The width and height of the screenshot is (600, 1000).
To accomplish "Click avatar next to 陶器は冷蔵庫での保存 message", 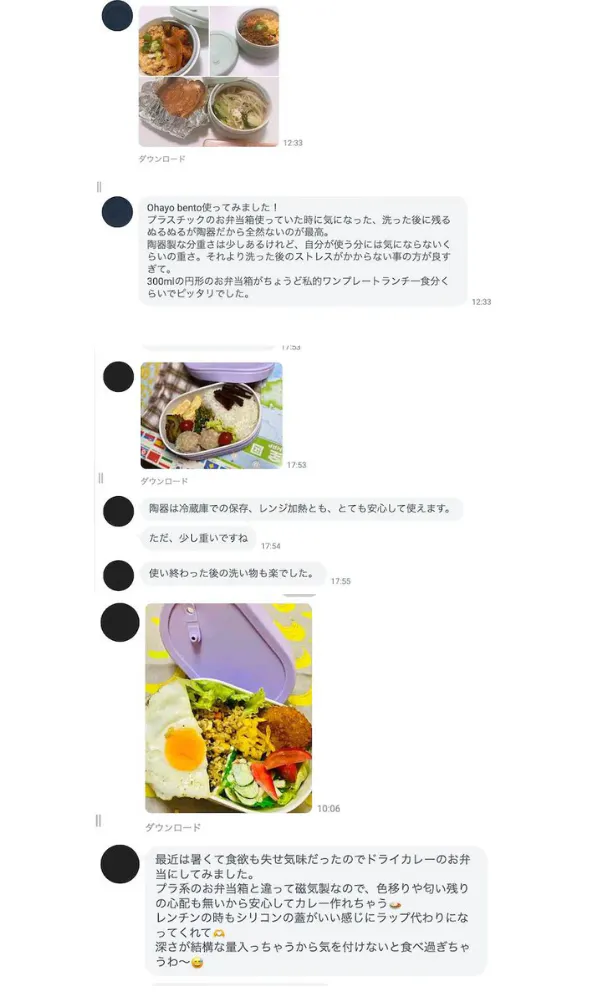I will point(119,511).
